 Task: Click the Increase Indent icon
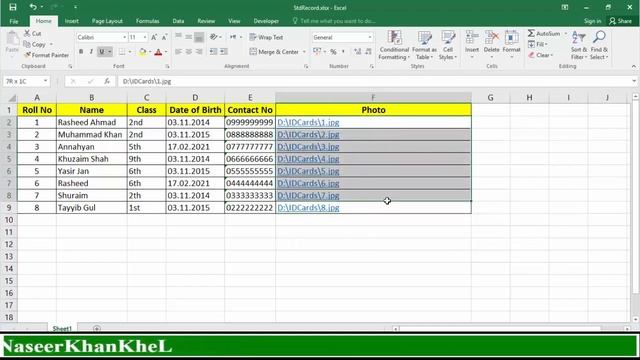point(224,52)
